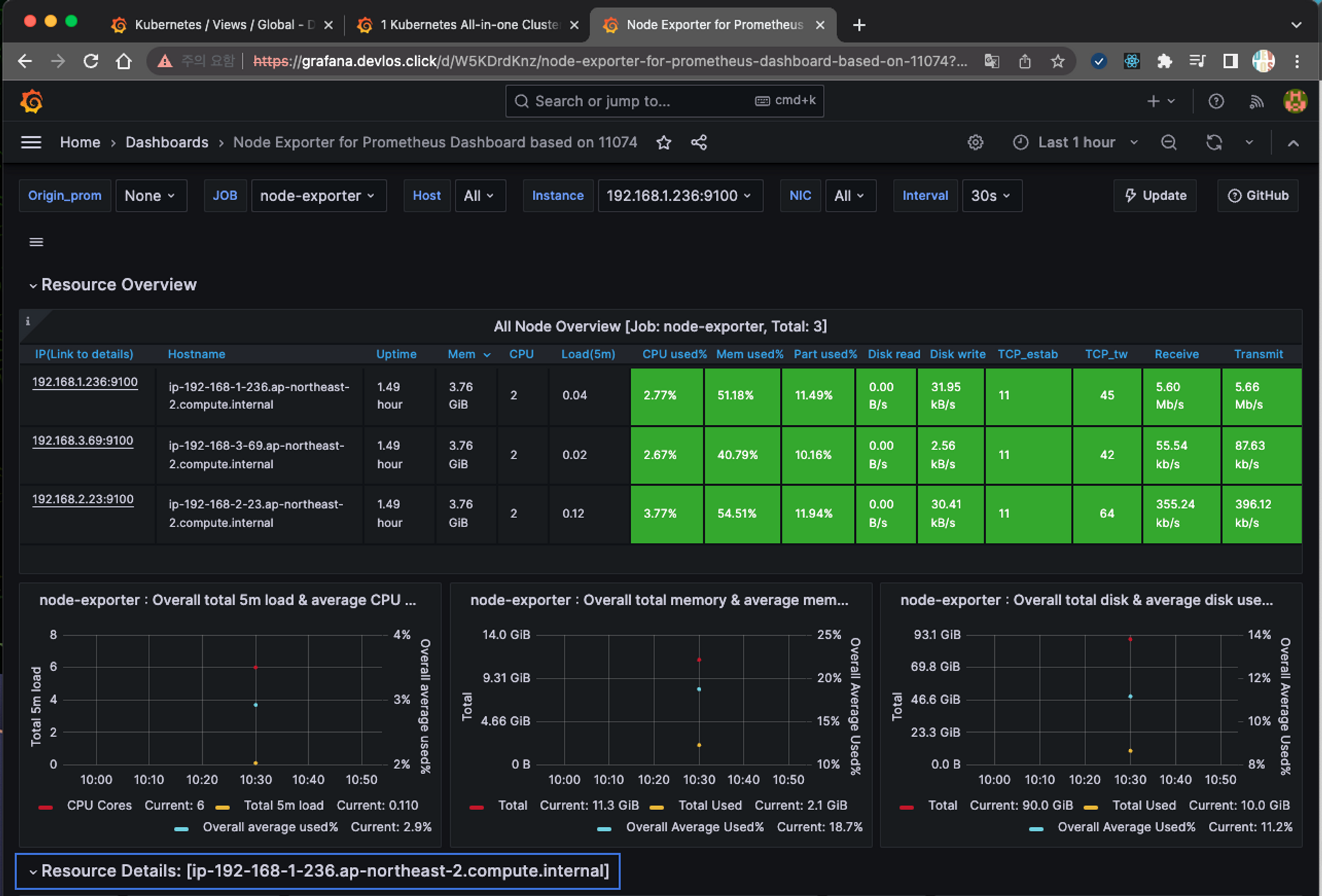Click the Update button
Image resolution: width=1322 pixels, height=896 pixels.
1155,196
